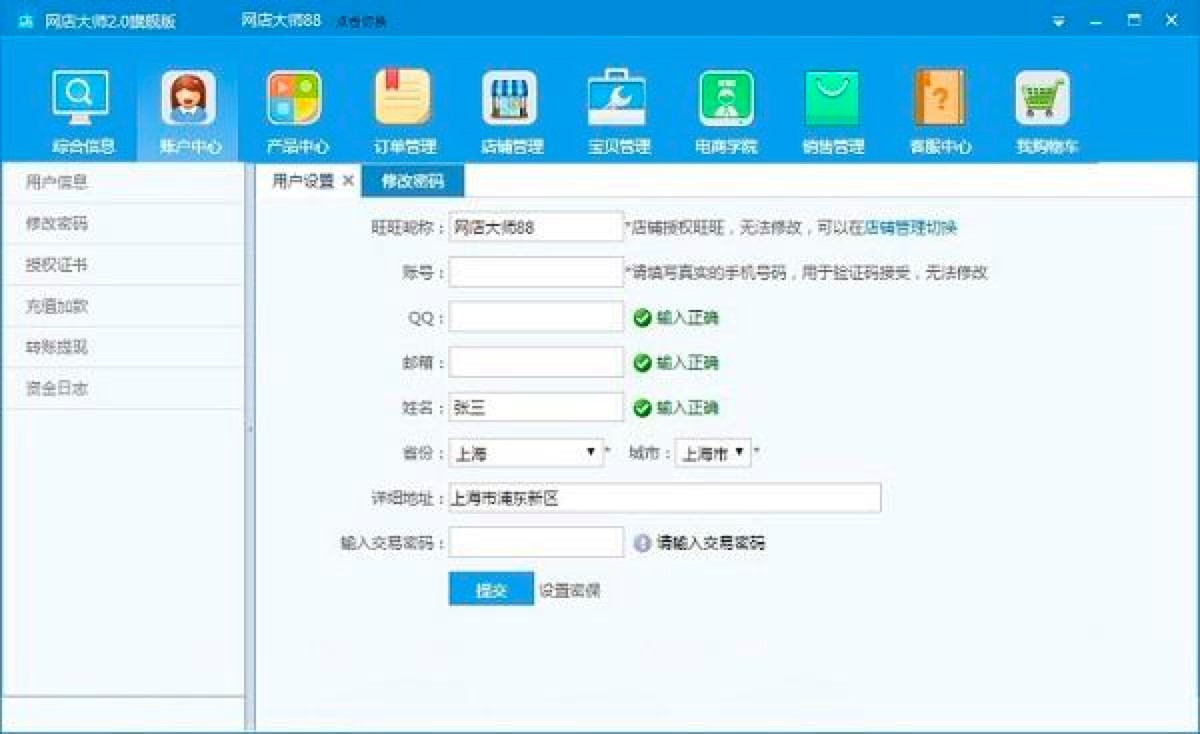Switch to the 修改密码 tab

pyautogui.click(x=414, y=182)
